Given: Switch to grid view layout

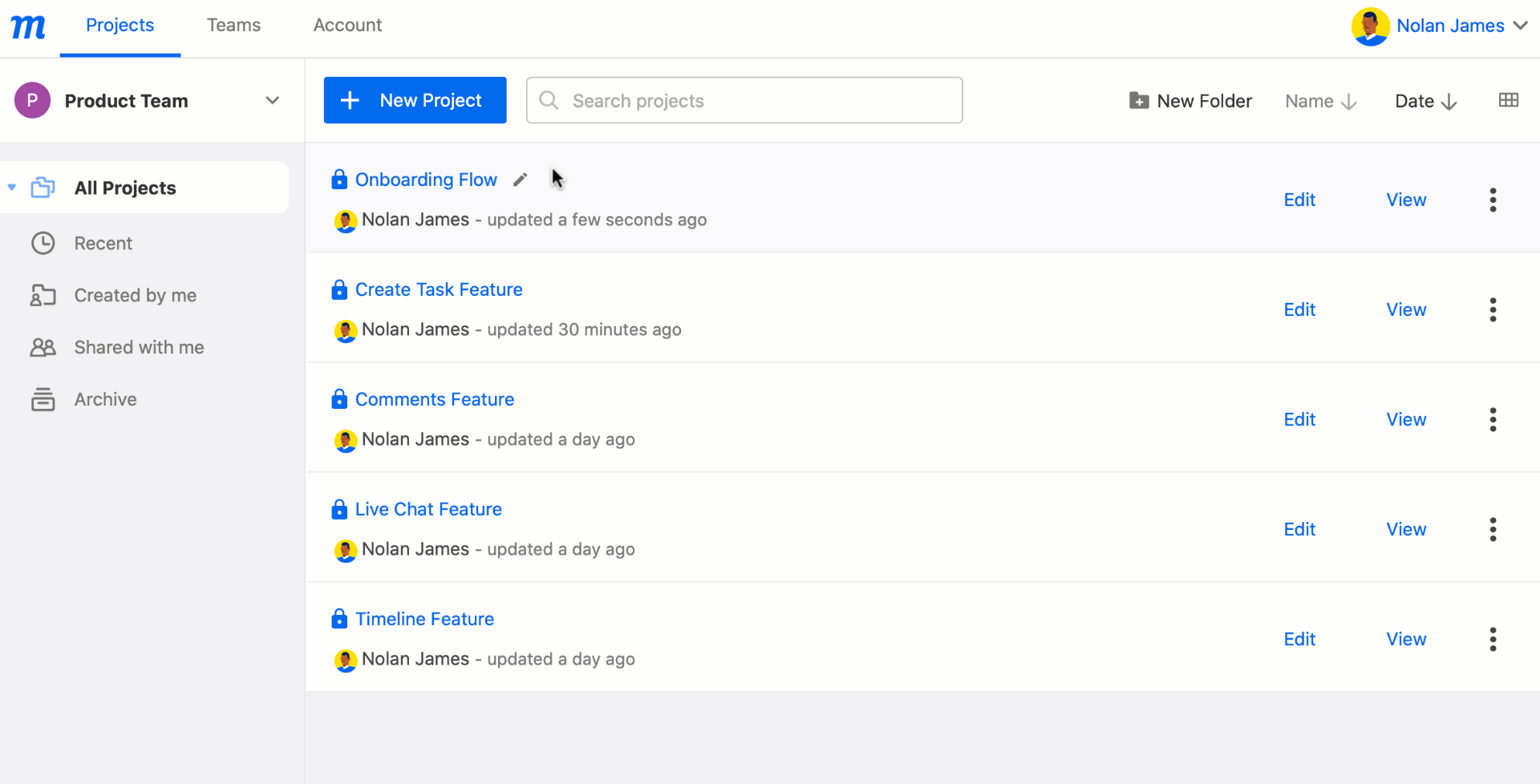Looking at the screenshot, I should (1510, 99).
